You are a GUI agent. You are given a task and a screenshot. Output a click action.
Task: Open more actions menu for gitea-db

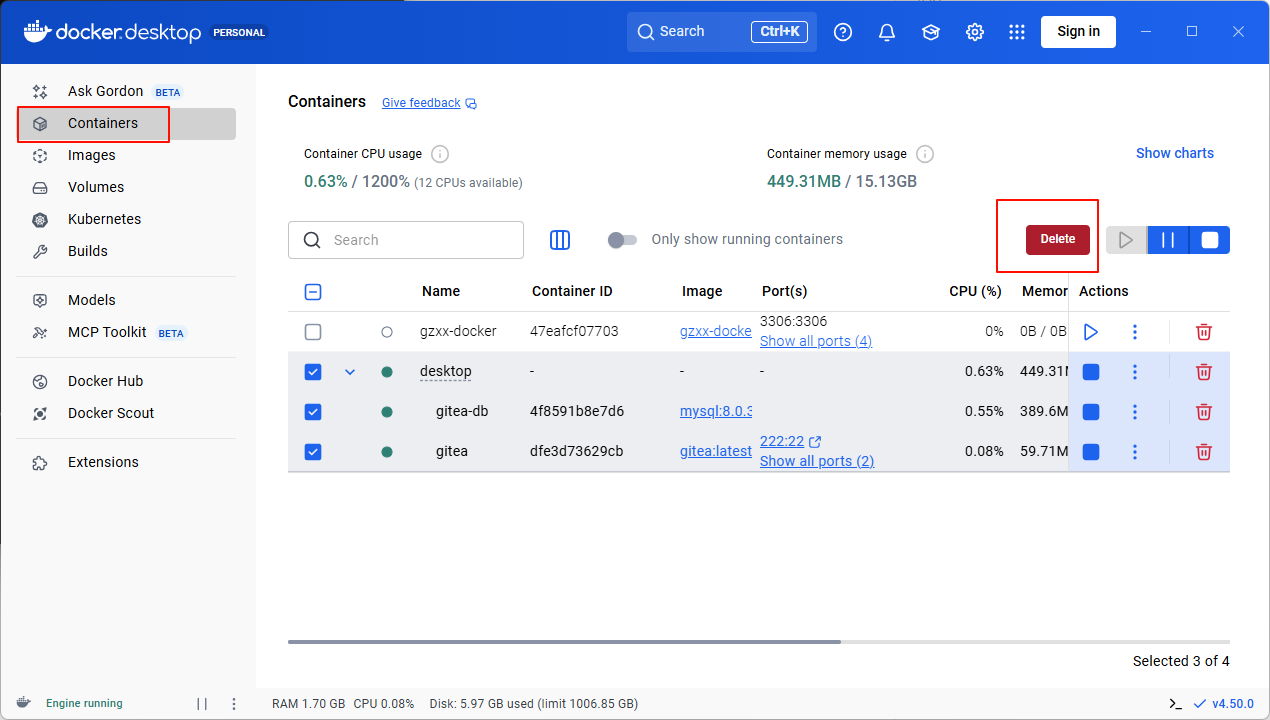click(x=1135, y=411)
